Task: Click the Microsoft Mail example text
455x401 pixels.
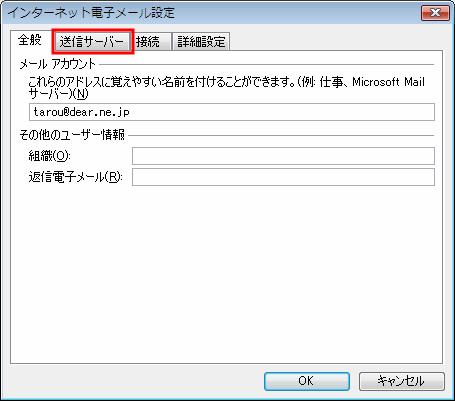Action: point(388,82)
